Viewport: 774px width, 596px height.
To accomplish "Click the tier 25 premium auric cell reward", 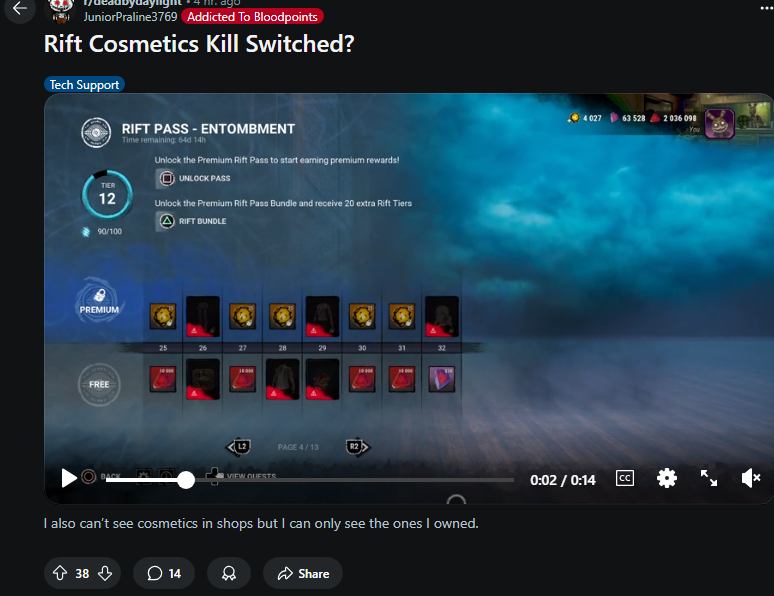I will click(163, 316).
